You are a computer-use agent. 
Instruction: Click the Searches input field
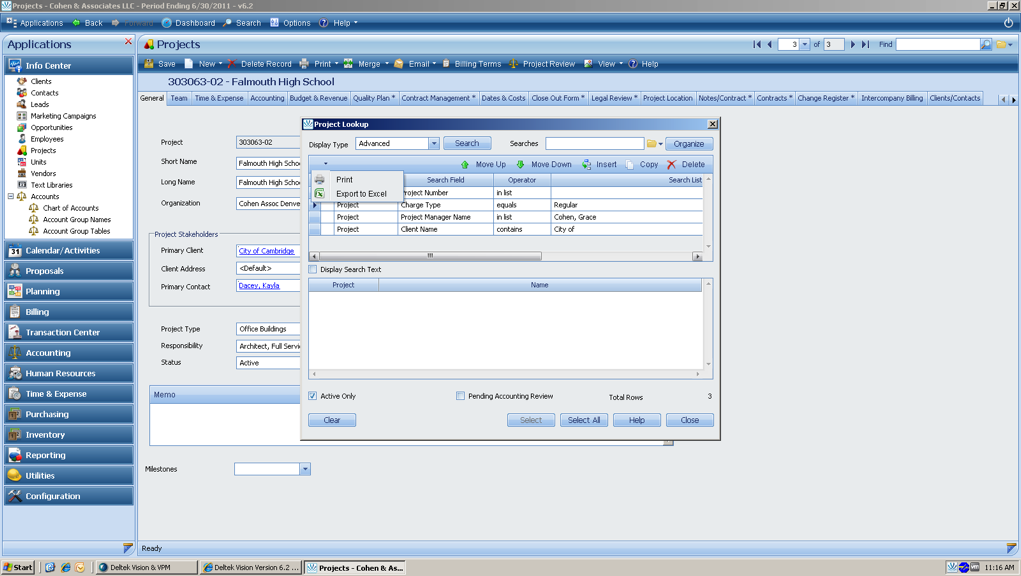pyautogui.click(x=594, y=144)
